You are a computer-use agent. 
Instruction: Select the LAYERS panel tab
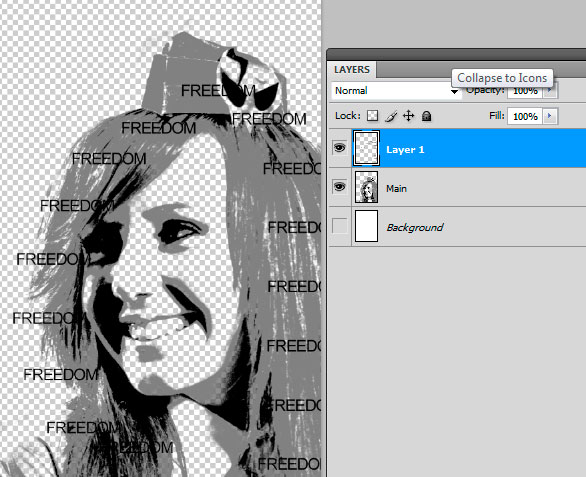tap(352, 70)
